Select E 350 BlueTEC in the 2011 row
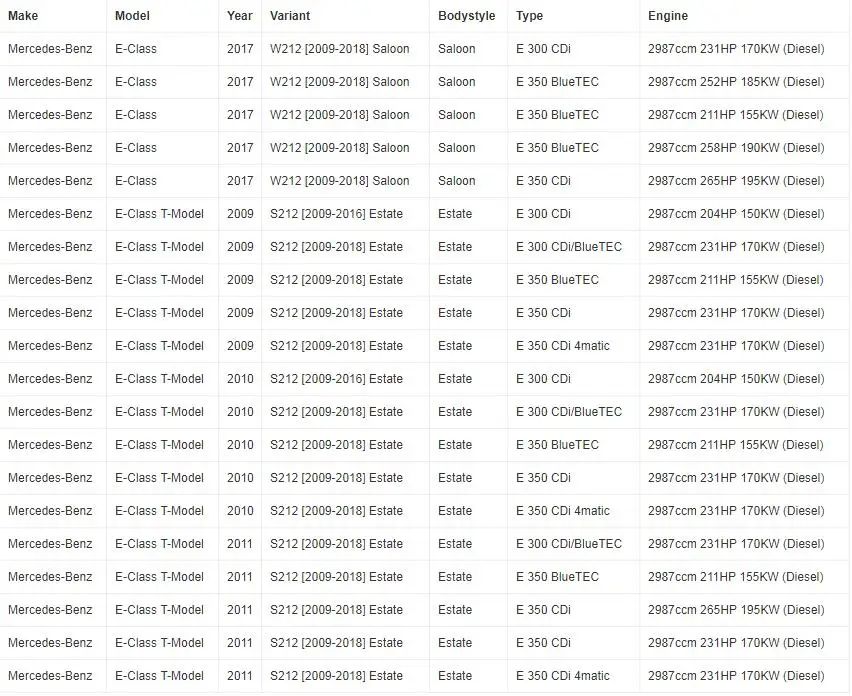This screenshot has width=852, height=696. click(557, 577)
